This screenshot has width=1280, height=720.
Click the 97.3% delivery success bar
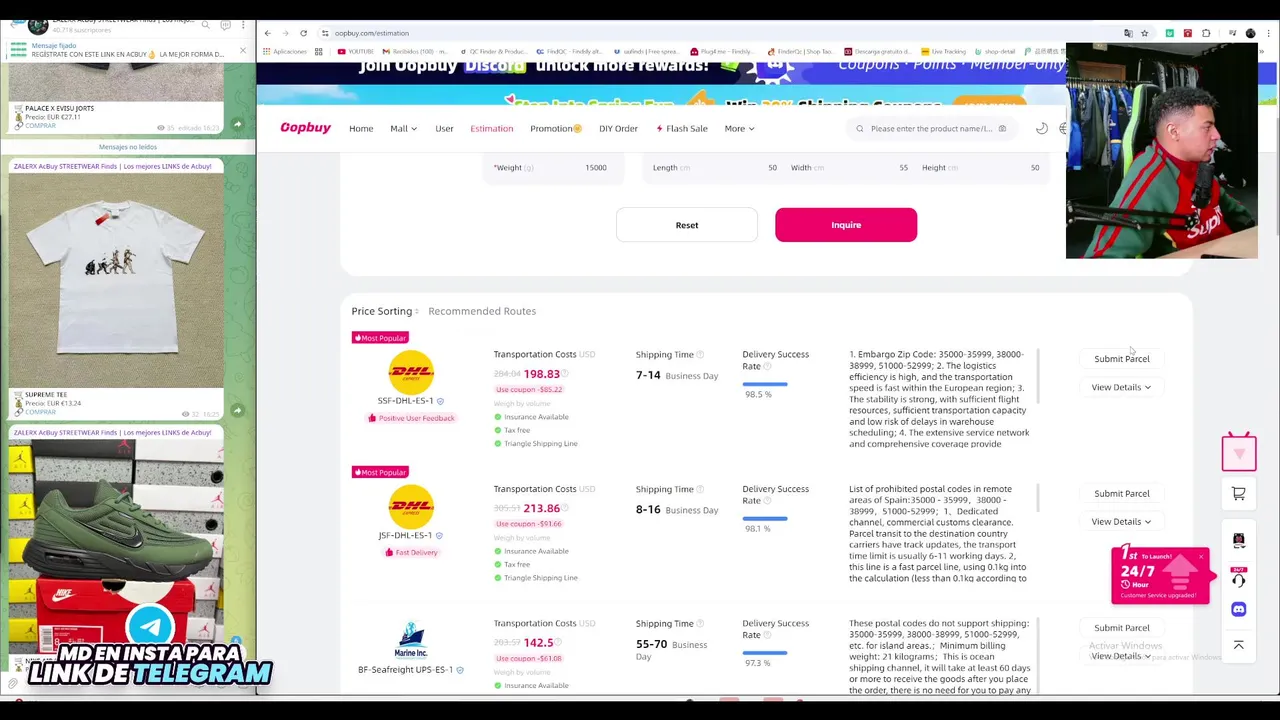coord(765,653)
